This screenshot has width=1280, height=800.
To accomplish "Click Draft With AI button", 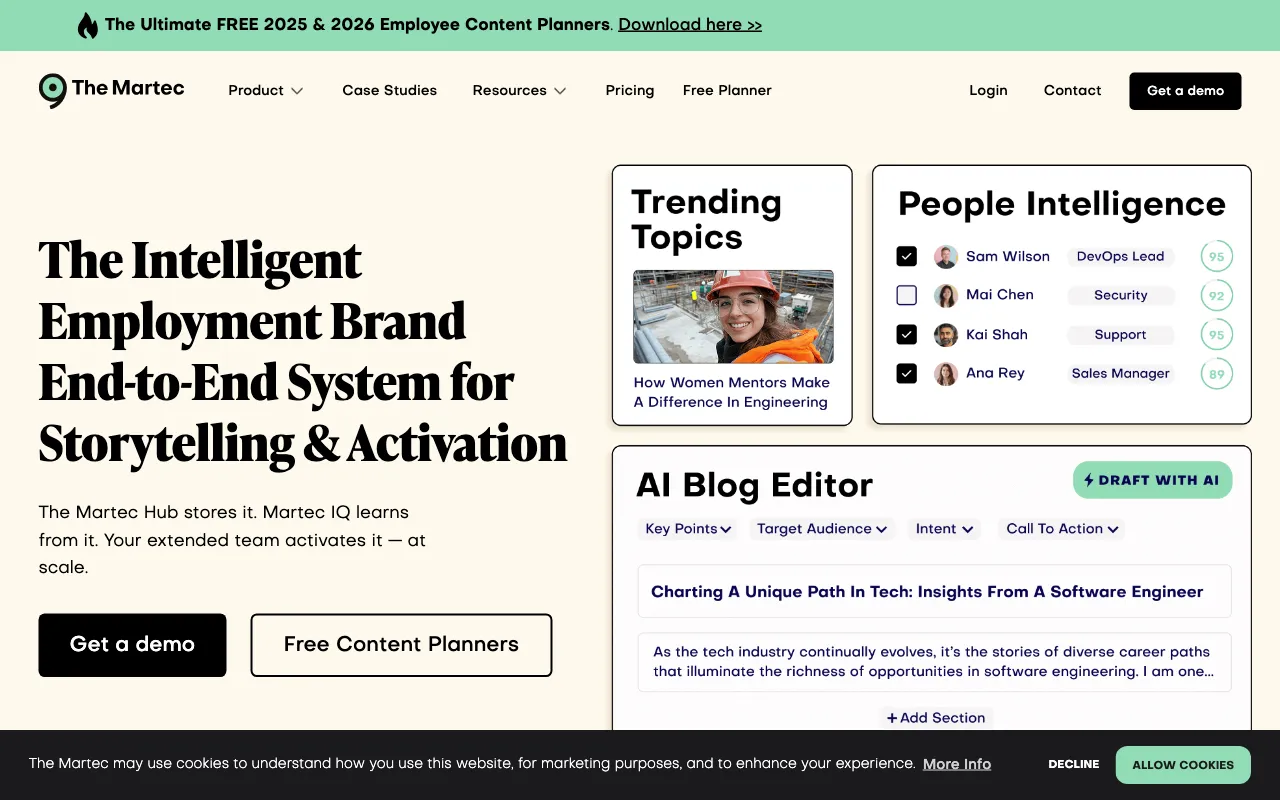I will click(1153, 480).
